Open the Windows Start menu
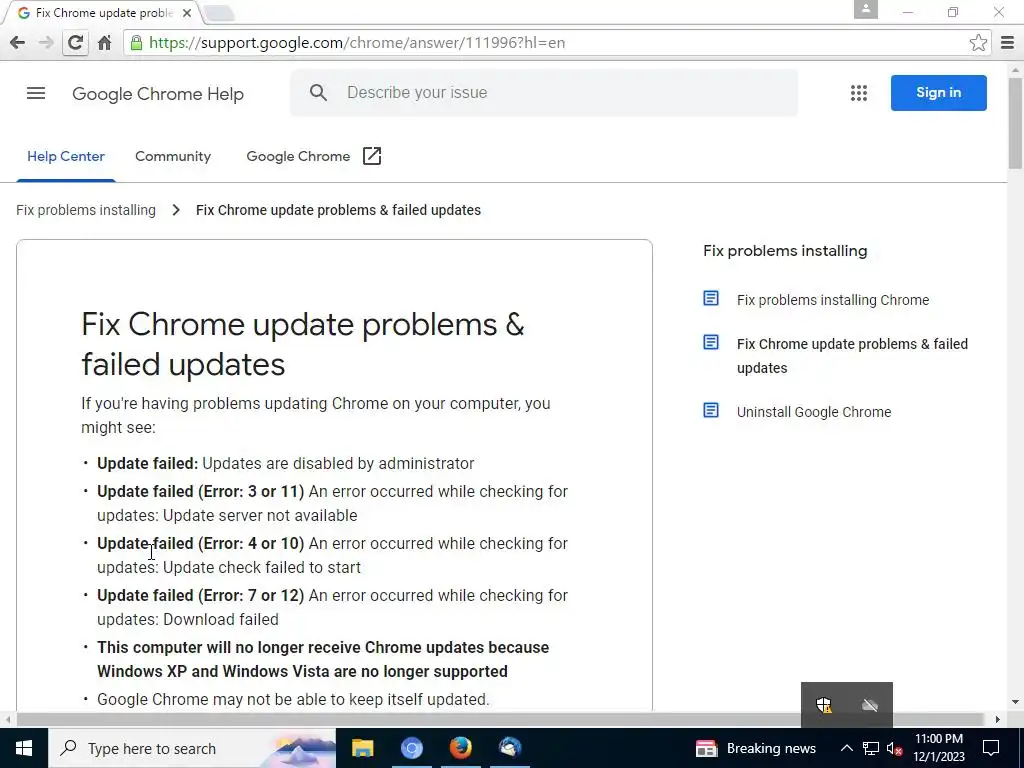1024x768 pixels. pos(24,748)
